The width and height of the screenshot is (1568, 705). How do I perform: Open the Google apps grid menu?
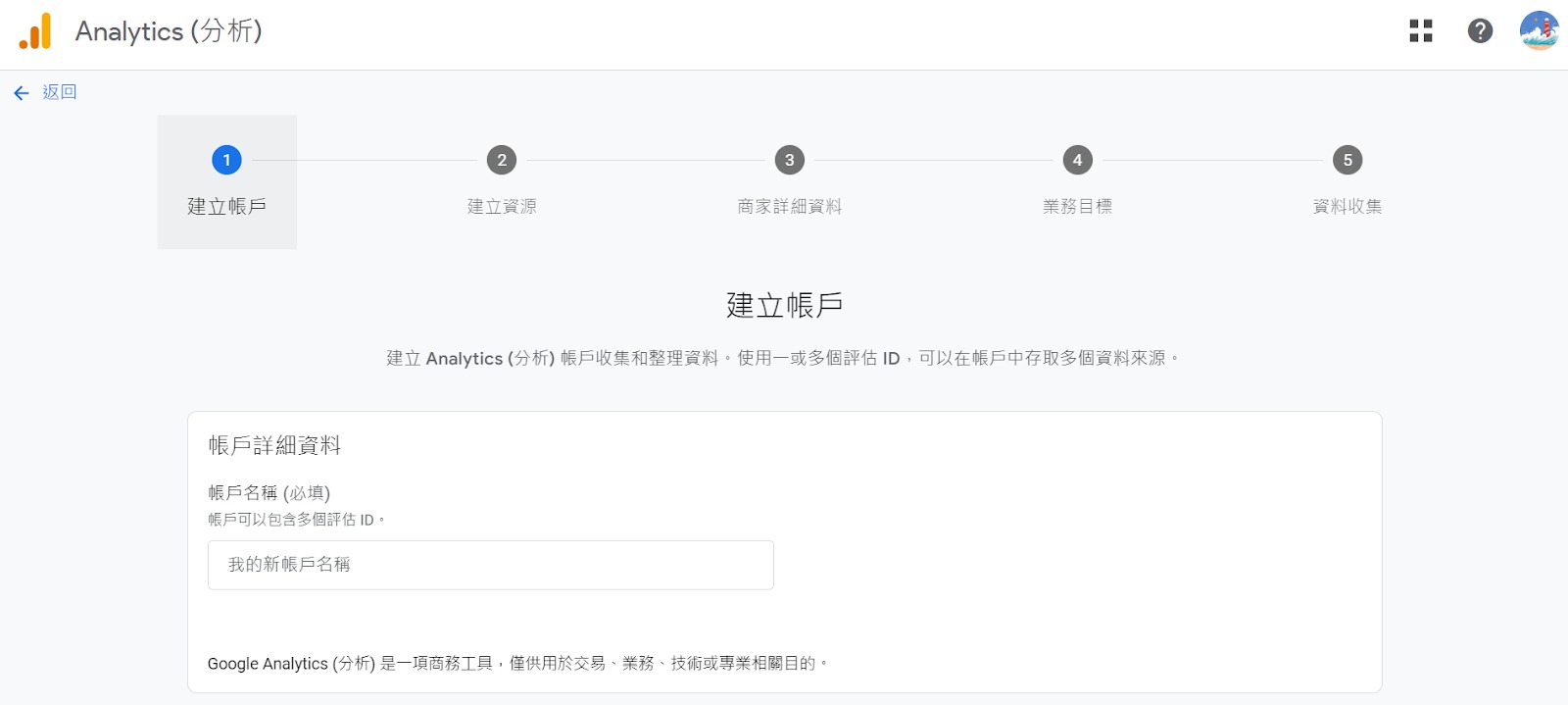[1420, 31]
